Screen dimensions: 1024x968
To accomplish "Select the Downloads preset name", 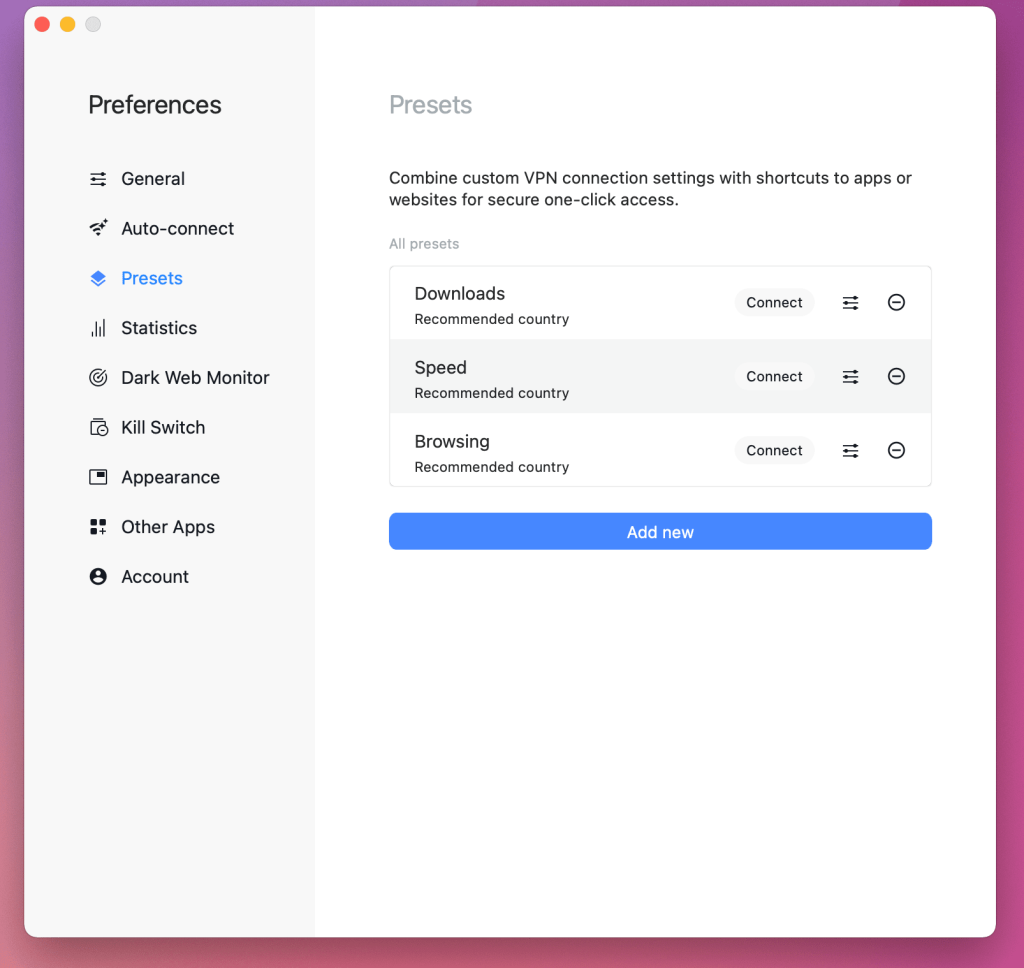I will coord(460,294).
